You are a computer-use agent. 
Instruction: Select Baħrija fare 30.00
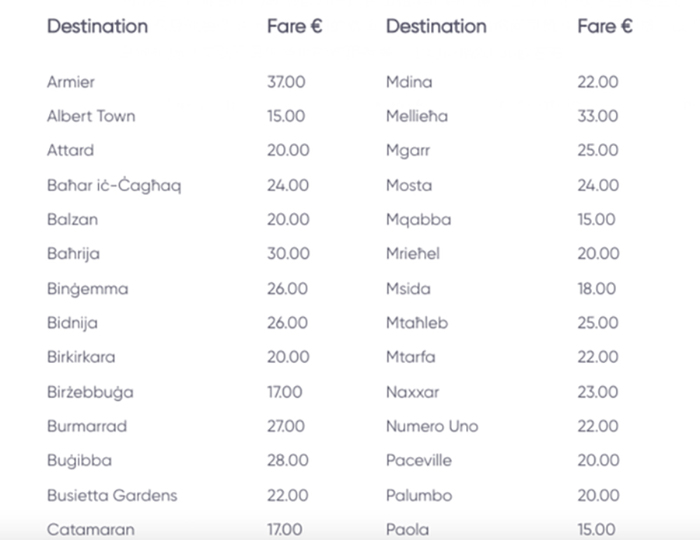coord(288,253)
